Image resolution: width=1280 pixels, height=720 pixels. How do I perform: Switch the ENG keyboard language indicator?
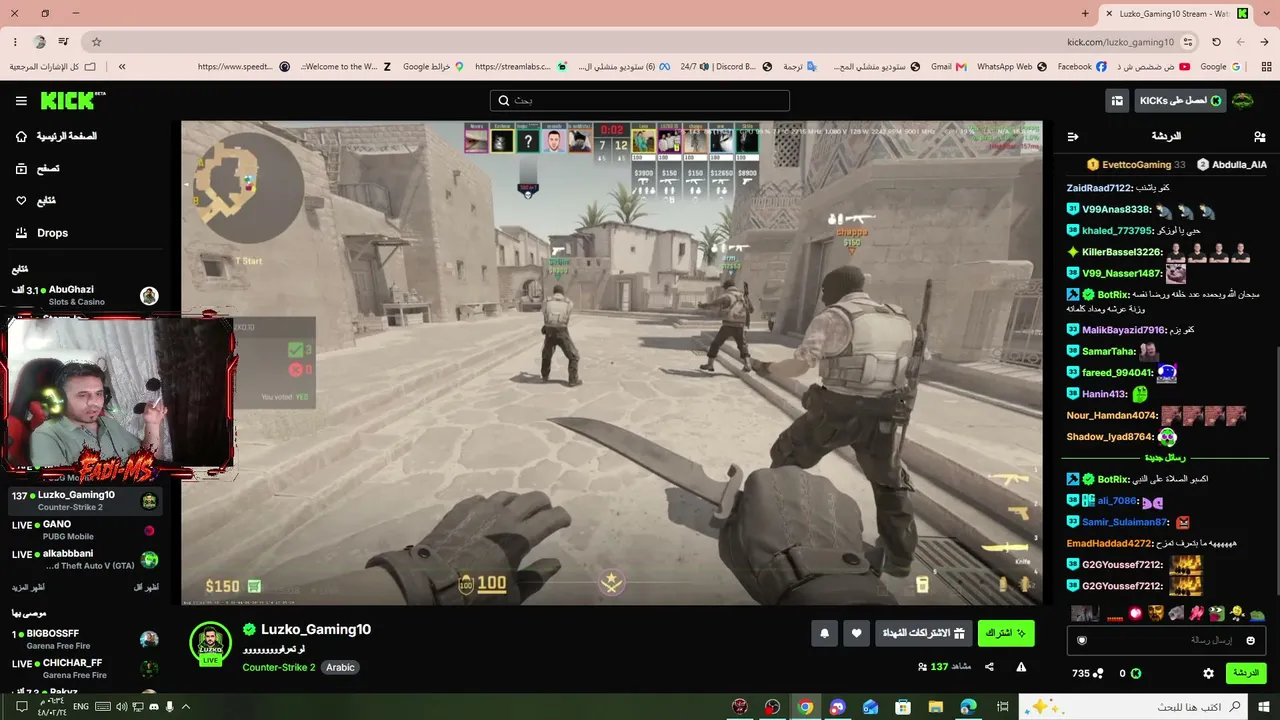tap(81, 707)
